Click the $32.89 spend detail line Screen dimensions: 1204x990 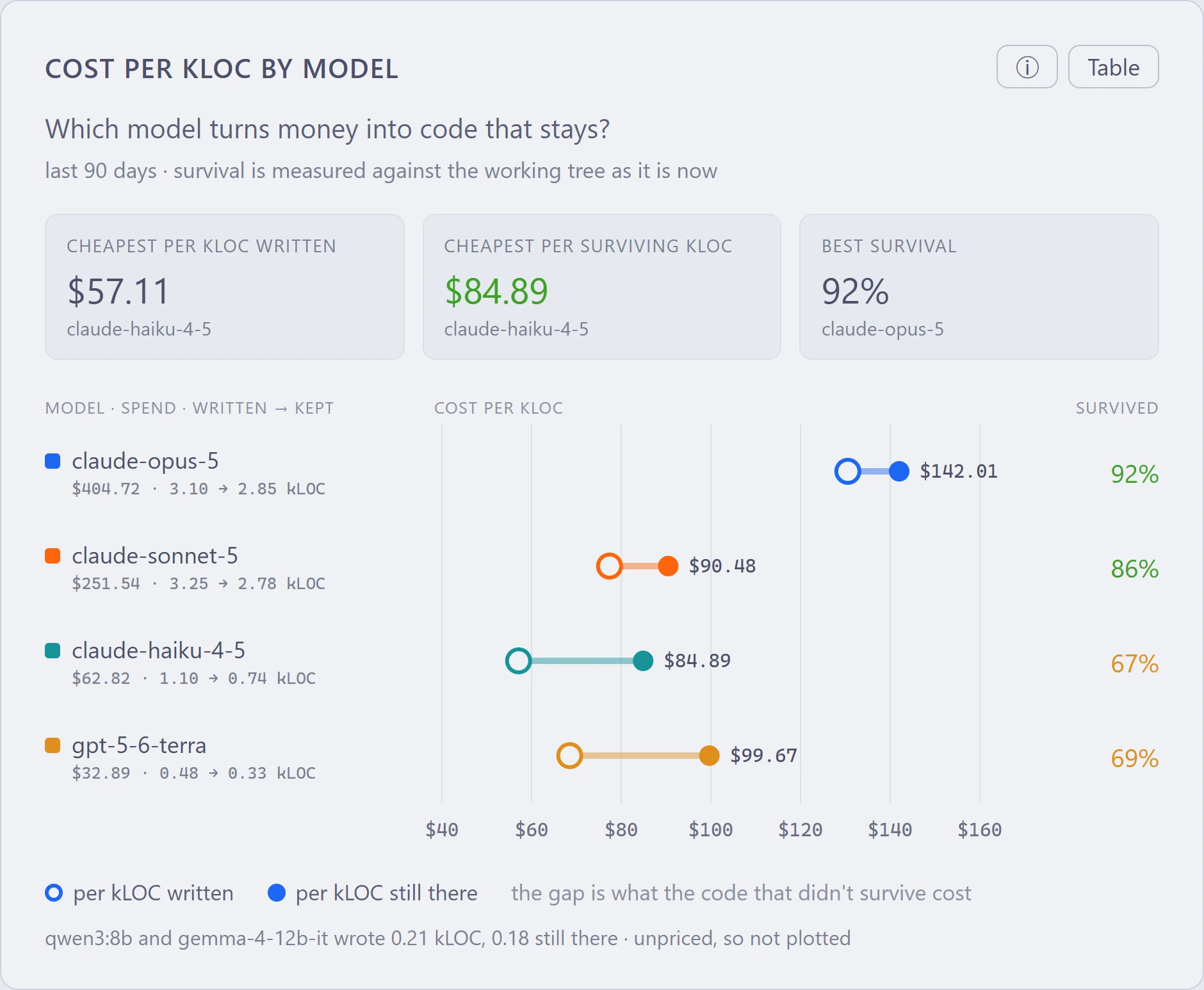coord(193,774)
